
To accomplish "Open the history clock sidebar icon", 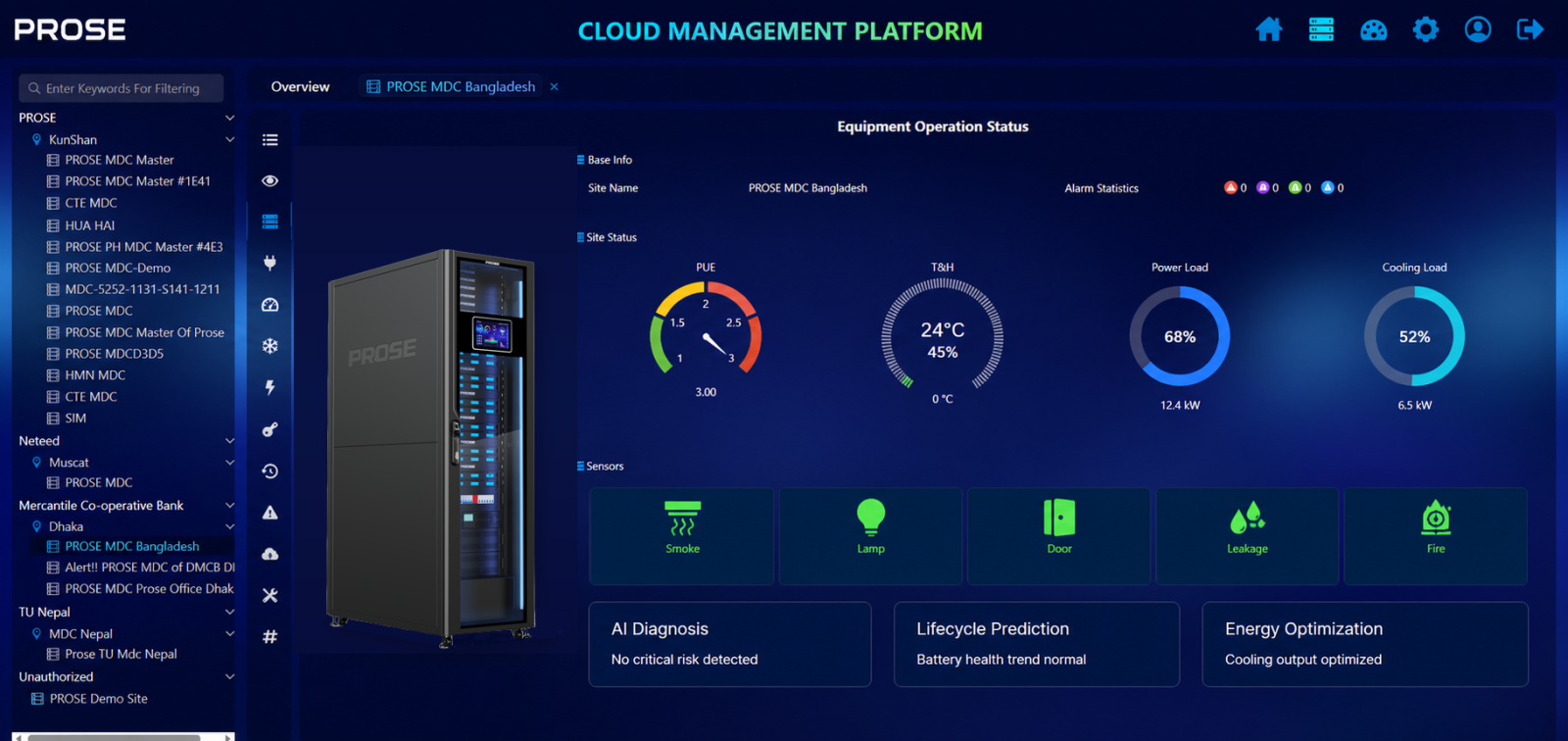I will (270, 471).
